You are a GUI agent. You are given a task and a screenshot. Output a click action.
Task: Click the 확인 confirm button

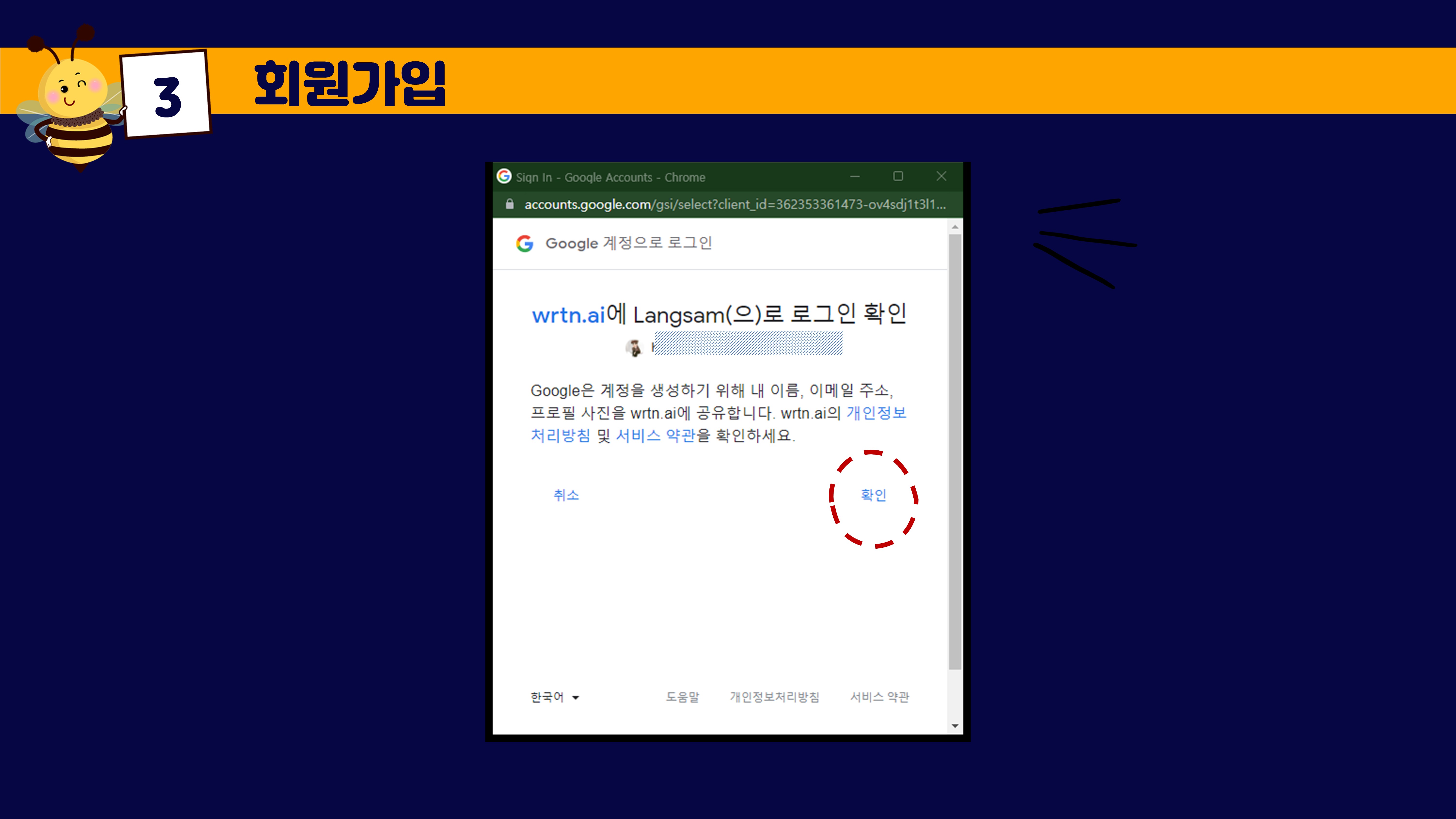pyautogui.click(x=873, y=495)
